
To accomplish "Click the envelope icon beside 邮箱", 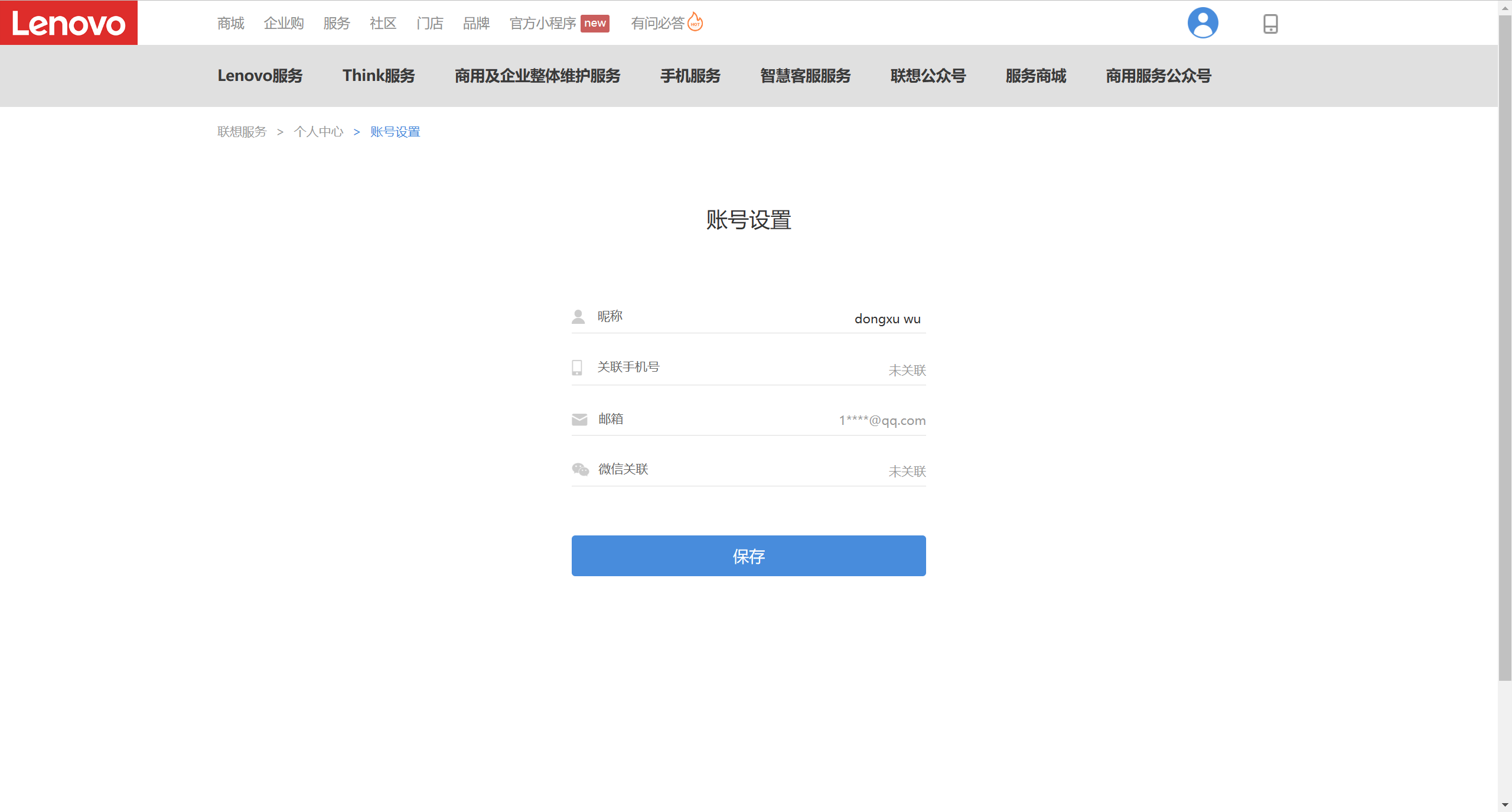I will click(x=579, y=420).
